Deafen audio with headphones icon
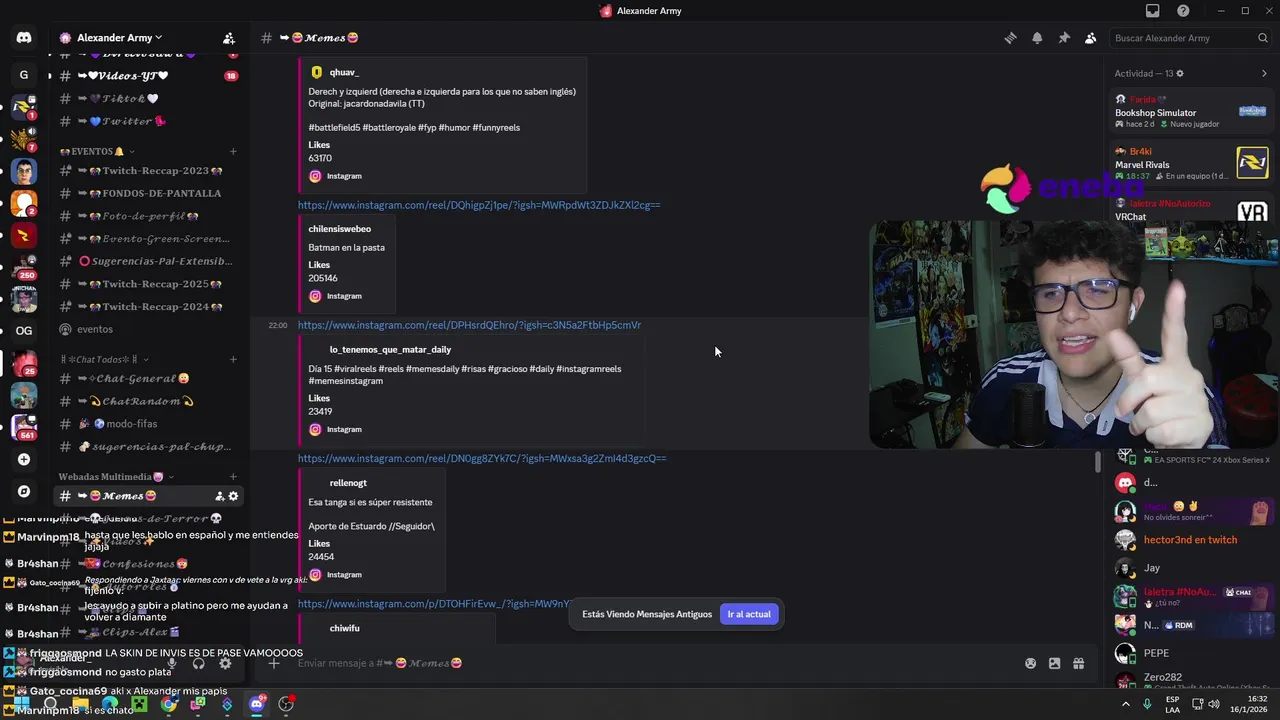Viewport: 1280px width, 720px height. click(x=198, y=663)
